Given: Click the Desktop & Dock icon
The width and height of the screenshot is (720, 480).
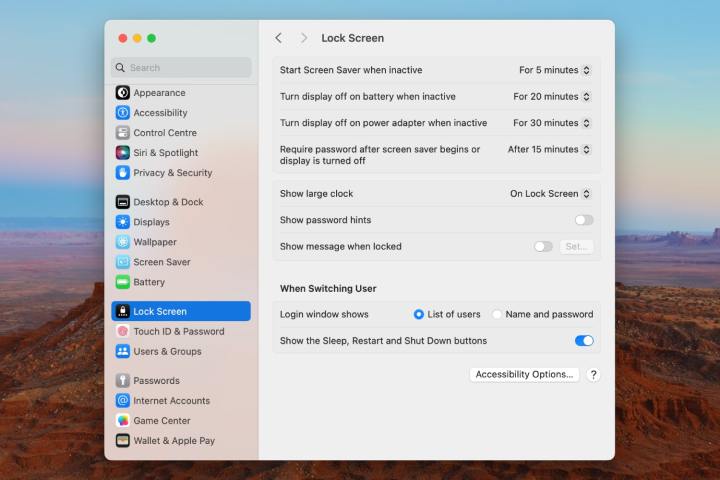Looking at the screenshot, I should (123, 202).
